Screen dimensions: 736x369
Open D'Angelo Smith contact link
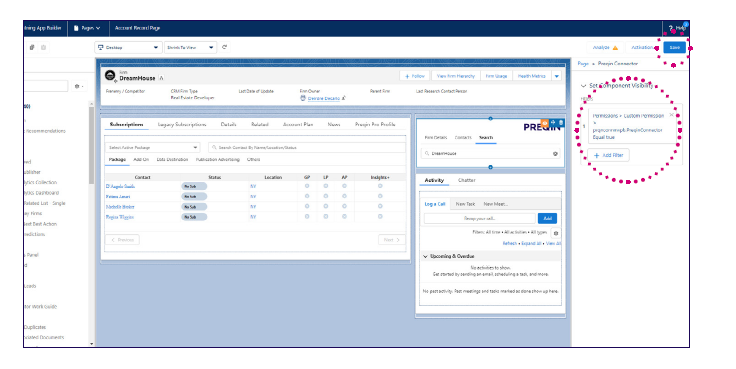tap(120, 186)
